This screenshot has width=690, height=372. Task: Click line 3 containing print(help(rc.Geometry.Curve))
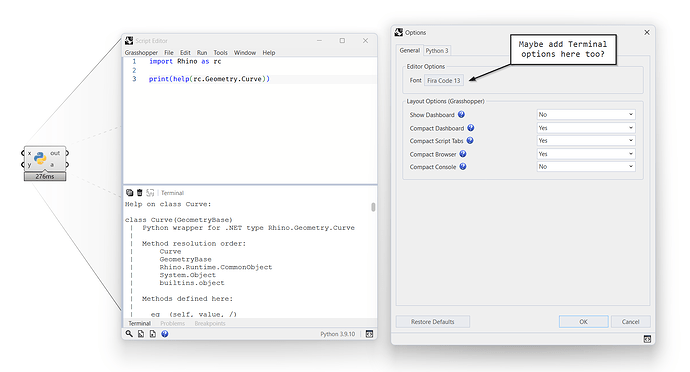(209, 79)
